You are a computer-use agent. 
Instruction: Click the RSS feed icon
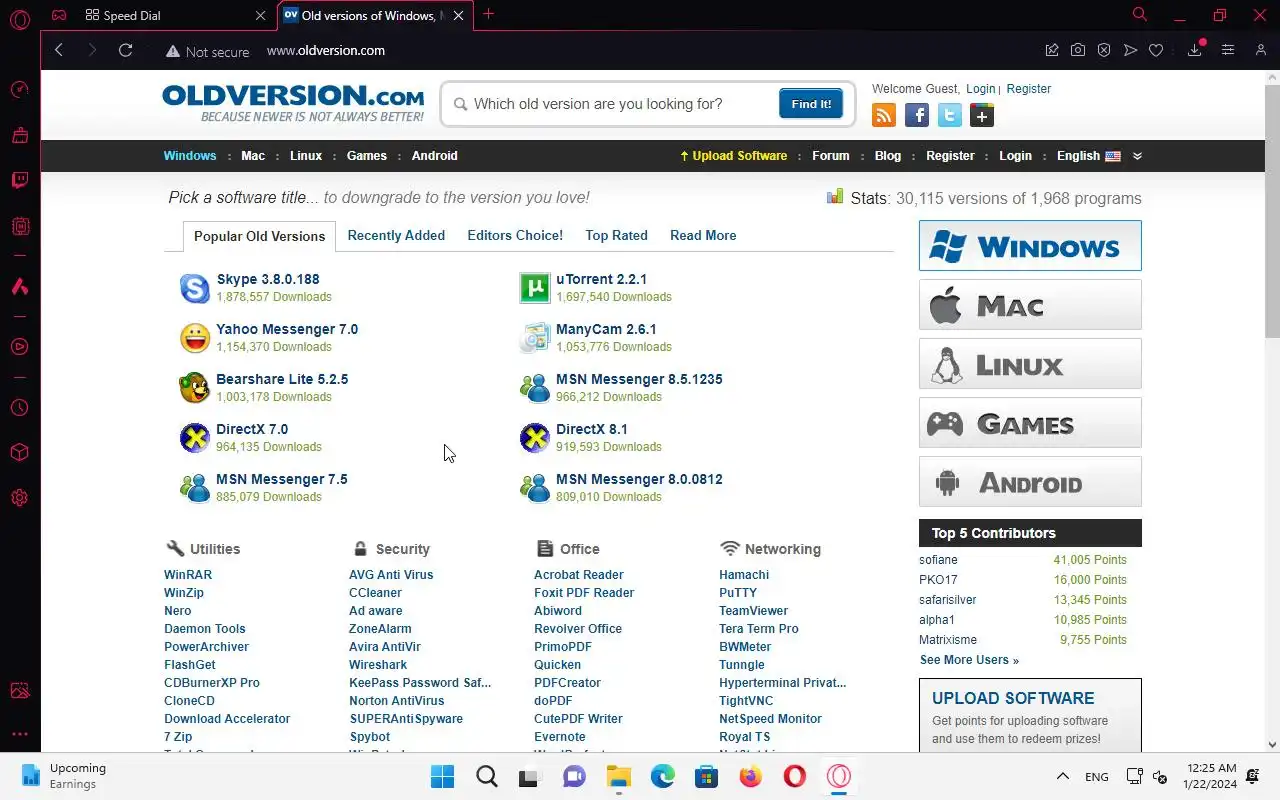pos(884,115)
